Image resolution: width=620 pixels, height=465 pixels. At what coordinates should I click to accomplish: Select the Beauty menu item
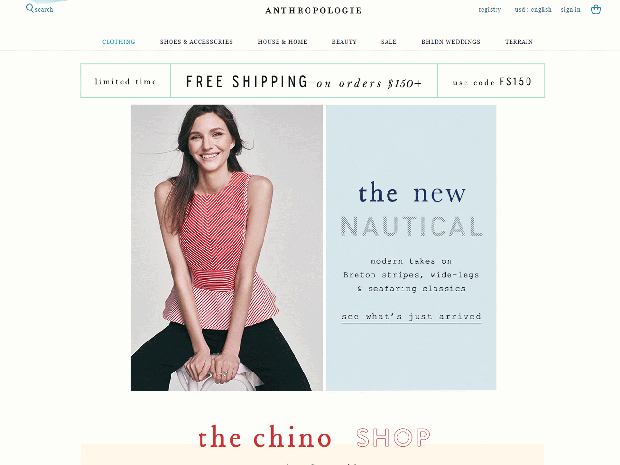344,42
